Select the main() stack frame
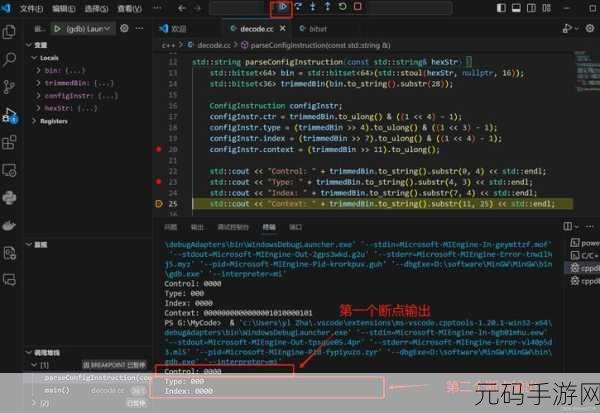Image resolution: width=600 pixels, height=413 pixels. coord(57,390)
